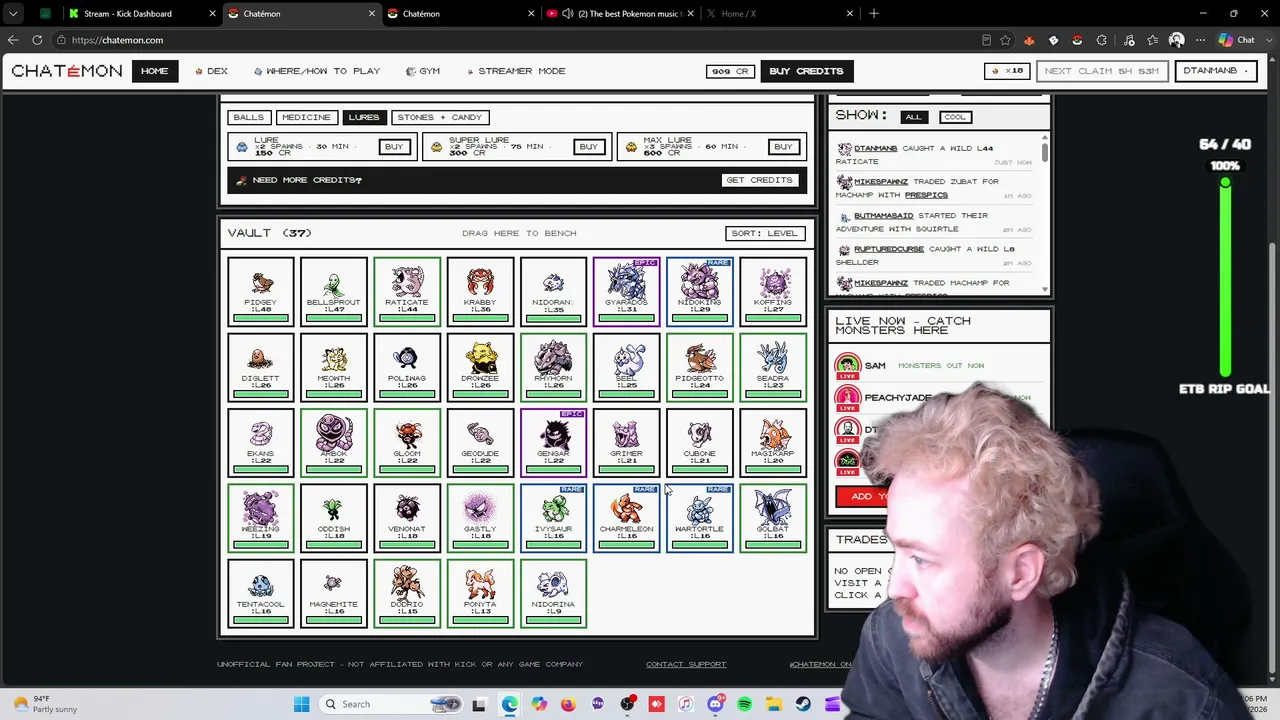Viewport: 1280px width, 720px height.
Task: Open the Rhyhorn monster card
Action: pos(553,368)
